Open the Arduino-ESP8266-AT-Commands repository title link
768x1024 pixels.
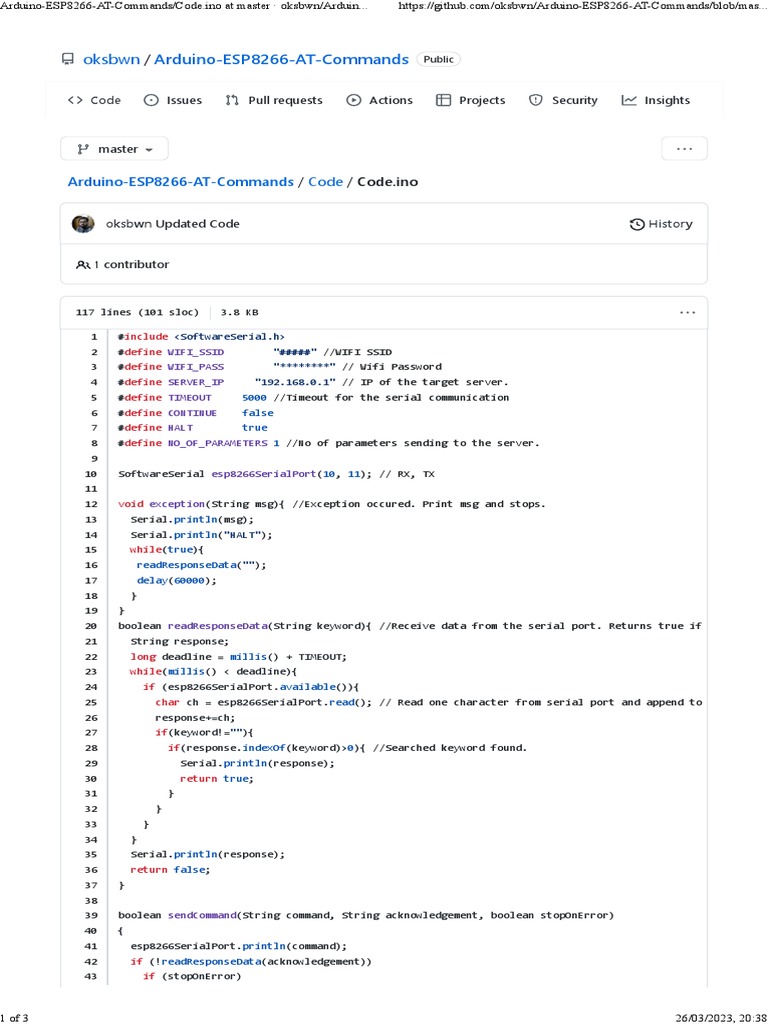[281, 59]
